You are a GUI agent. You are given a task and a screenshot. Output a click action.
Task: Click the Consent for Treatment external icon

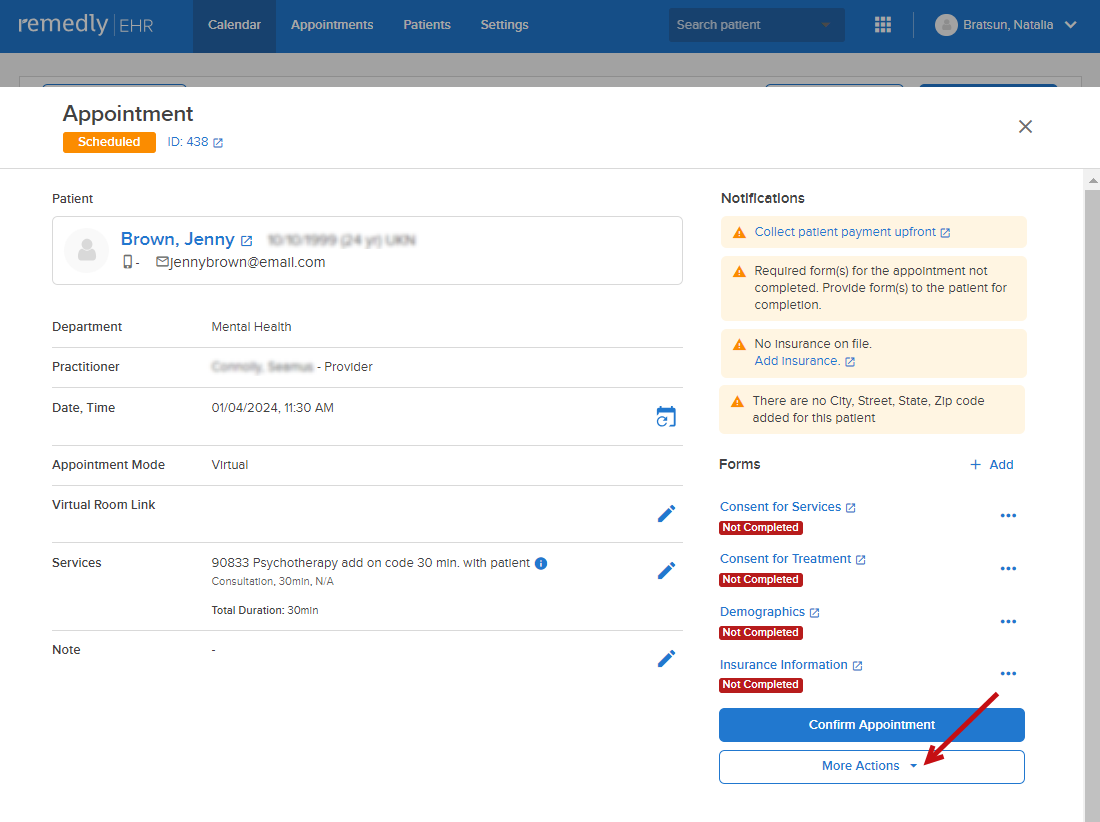[x=860, y=560]
